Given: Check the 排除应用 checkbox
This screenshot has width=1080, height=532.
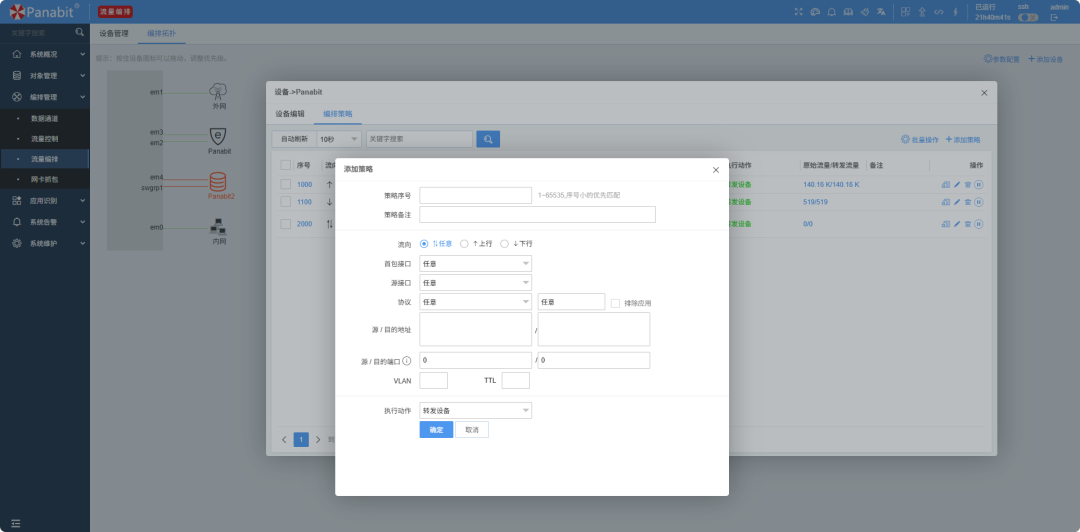Looking at the screenshot, I should [x=616, y=303].
